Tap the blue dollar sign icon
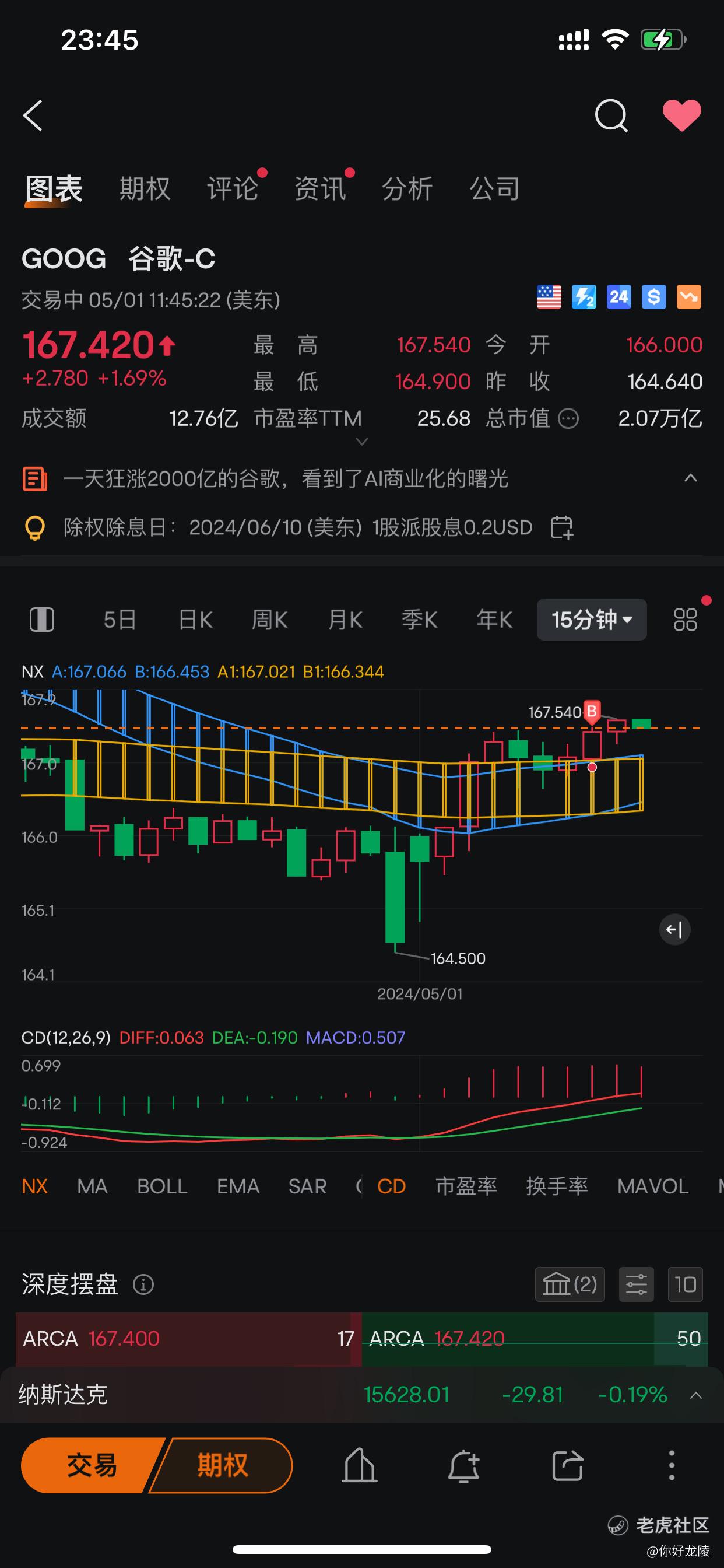The height and width of the screenshot is (1568, 724). point(654,297)
